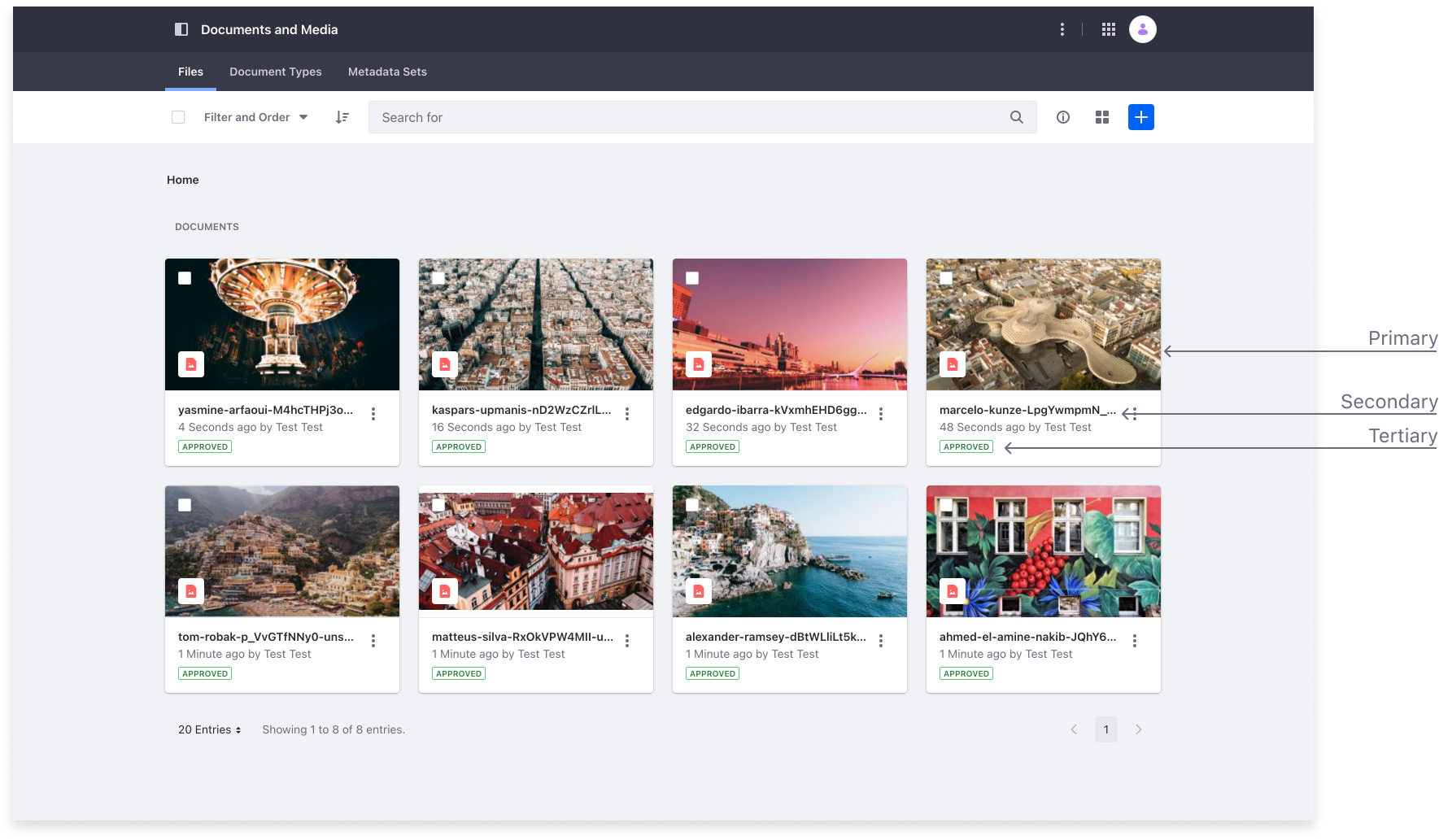Expand the Filter and Order dropdown
The width and height of the screenshot is (1439, 840).
coord(255,117)
